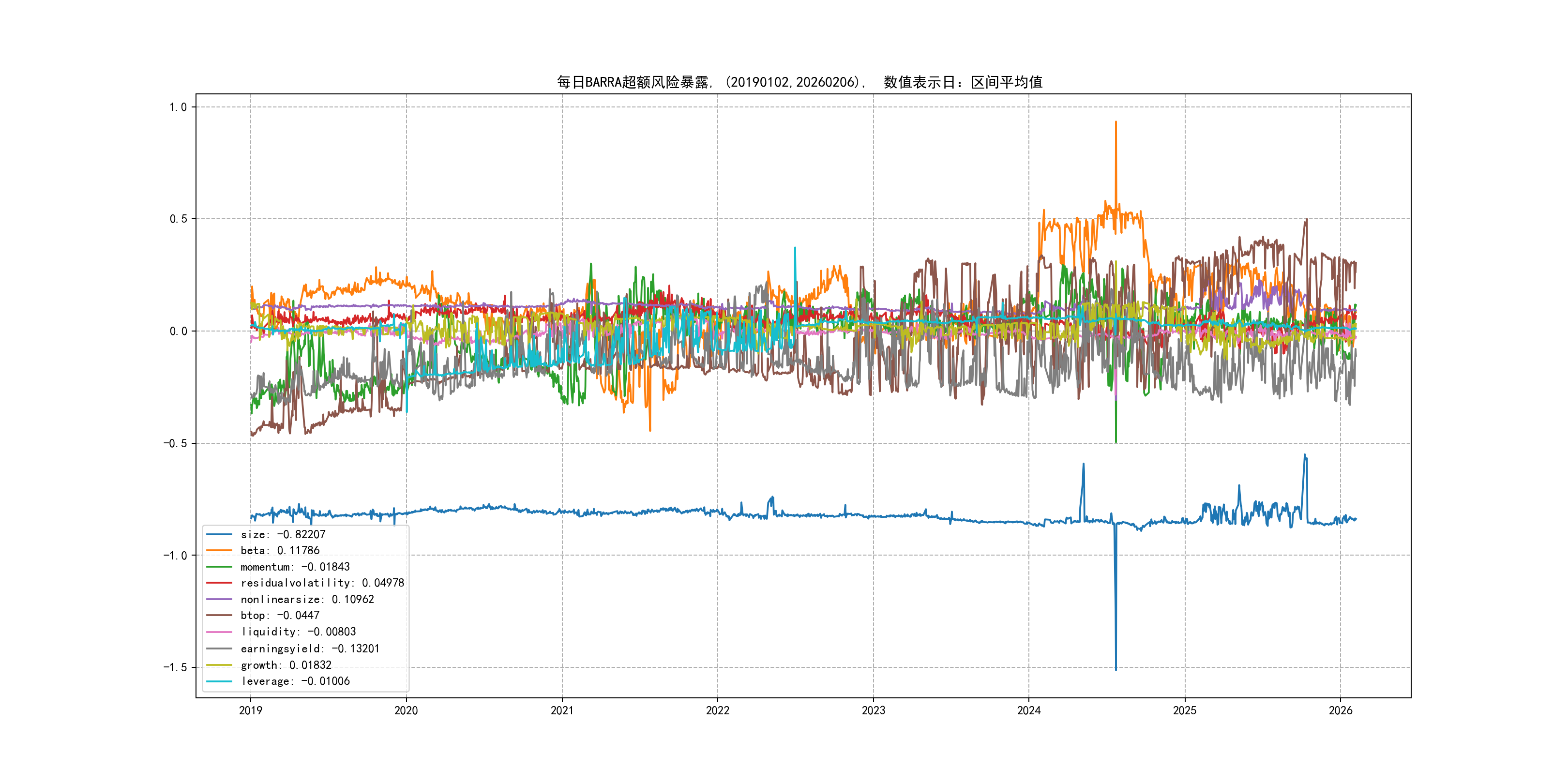Click the 'momentum: -0.01843' legend entry

(295, 567)
